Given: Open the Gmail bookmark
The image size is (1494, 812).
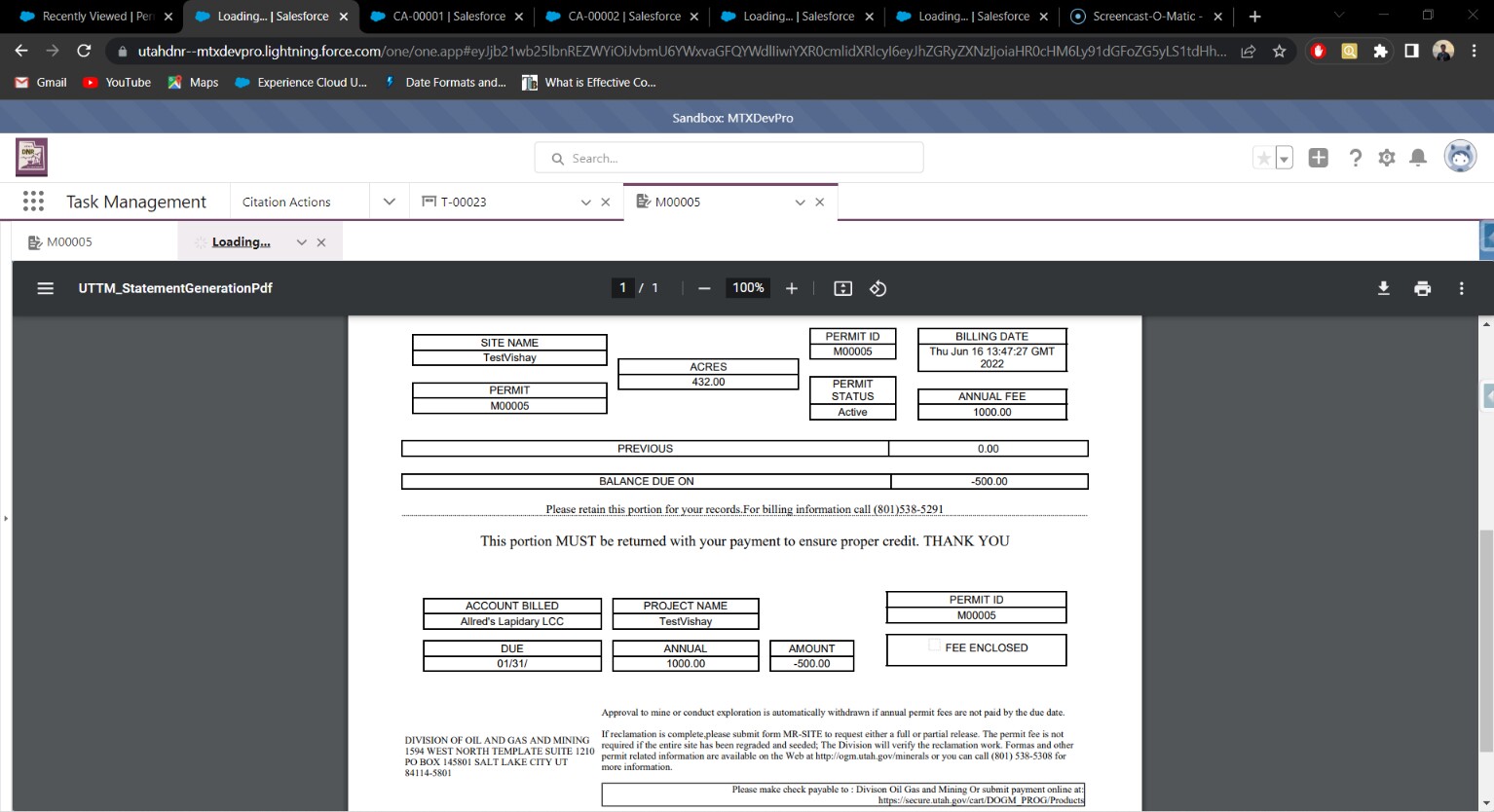Looking at the screenshot, I should 40,83.
